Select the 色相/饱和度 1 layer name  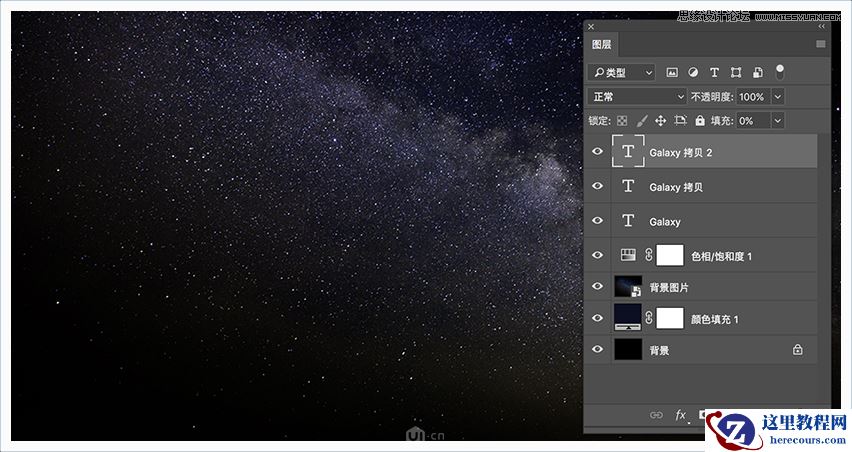tap(721, 256)
